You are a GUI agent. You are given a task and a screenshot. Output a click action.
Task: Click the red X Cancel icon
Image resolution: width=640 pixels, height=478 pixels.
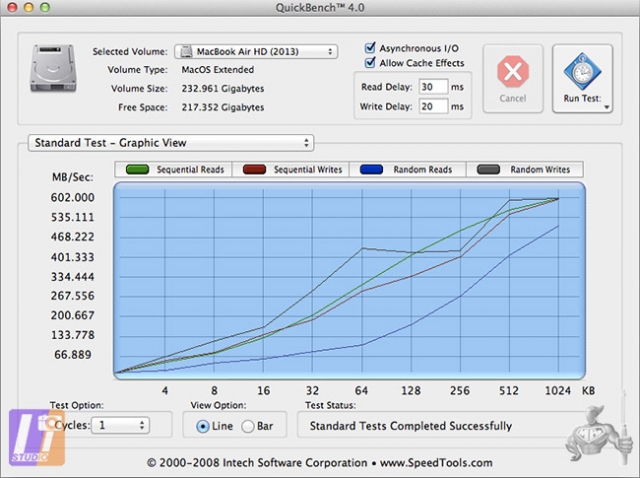click(x=513, y=71)
